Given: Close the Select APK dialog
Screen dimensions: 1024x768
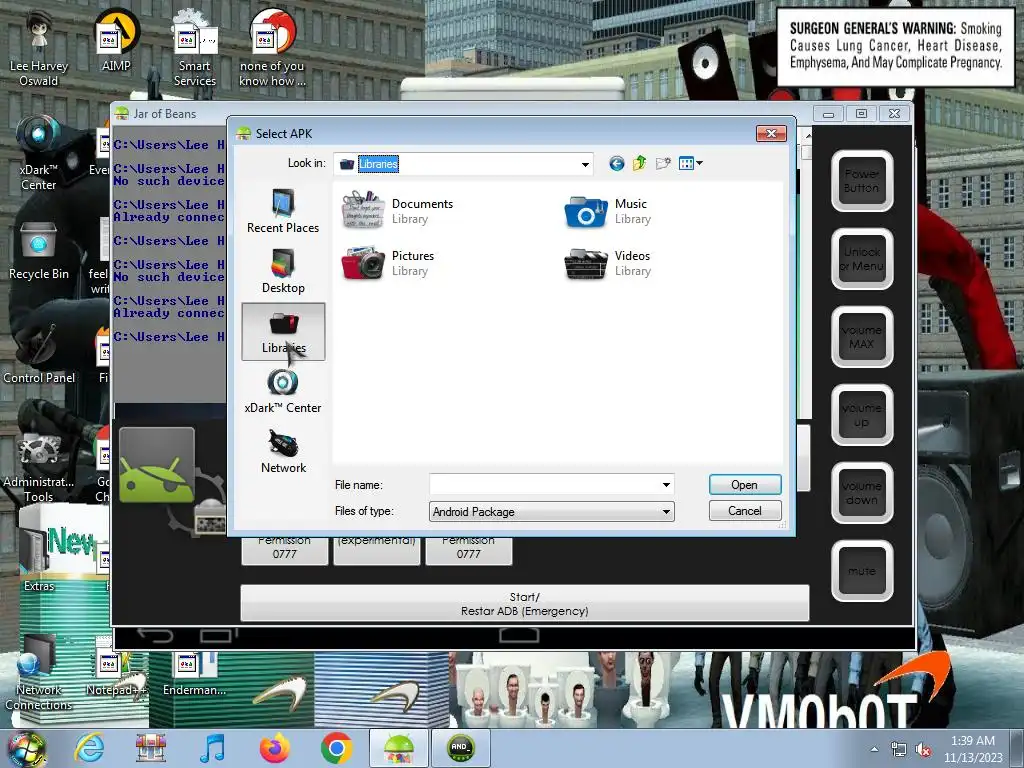Looking at the screenshot, I should pyautogui.click(x=771, y=133).
